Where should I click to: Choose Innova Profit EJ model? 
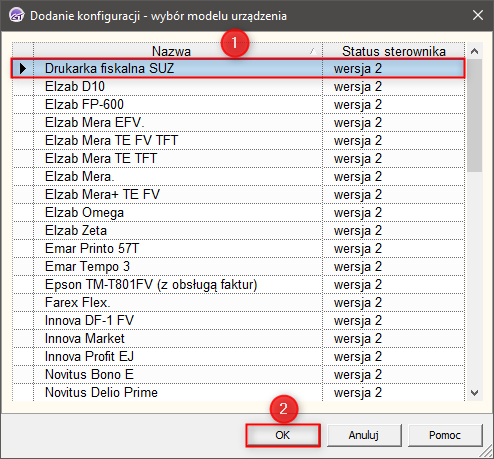coord(239,357)
